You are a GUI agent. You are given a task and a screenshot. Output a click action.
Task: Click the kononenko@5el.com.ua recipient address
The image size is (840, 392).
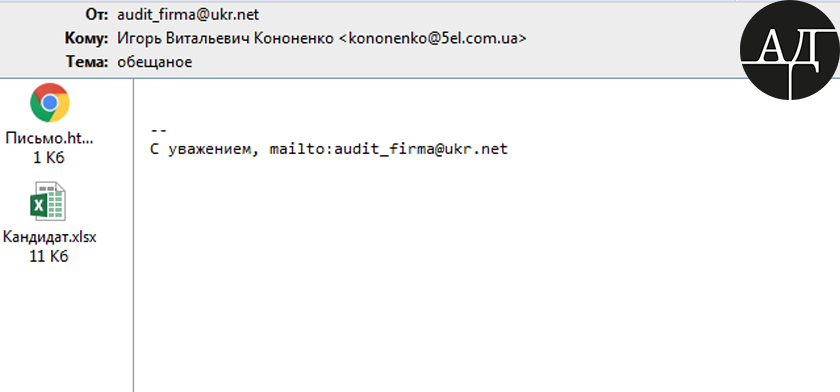tap(433, 39)
